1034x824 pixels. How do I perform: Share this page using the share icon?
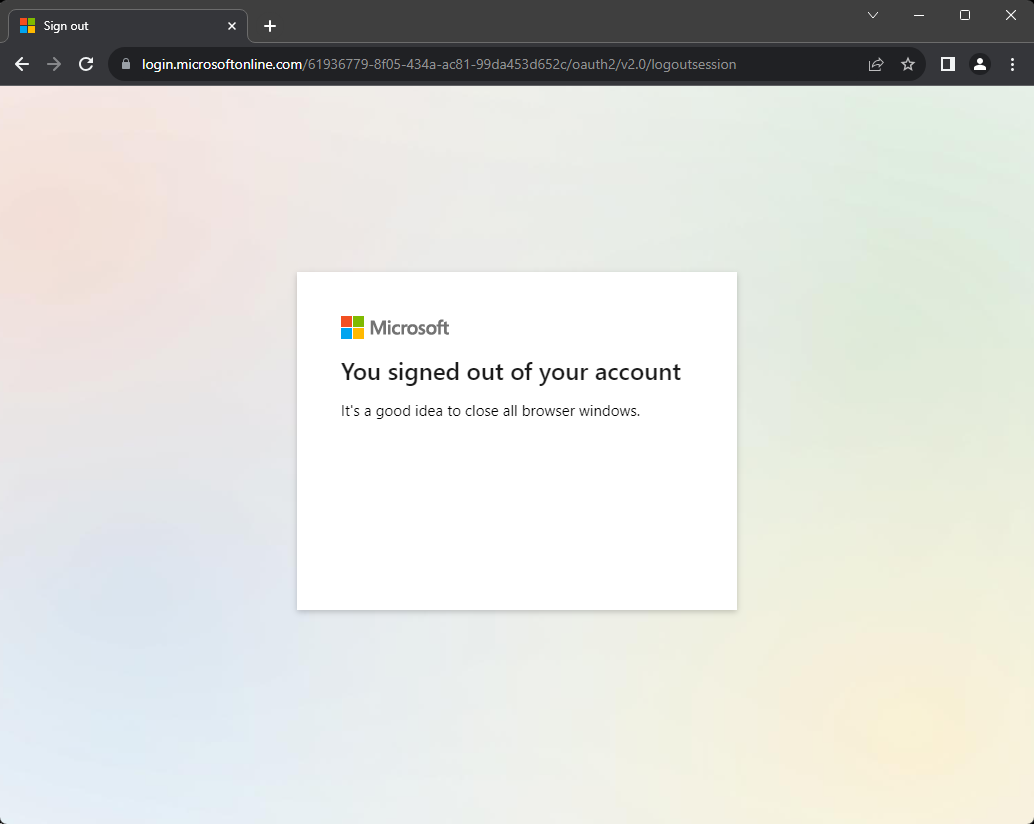(x=876, y=64)
